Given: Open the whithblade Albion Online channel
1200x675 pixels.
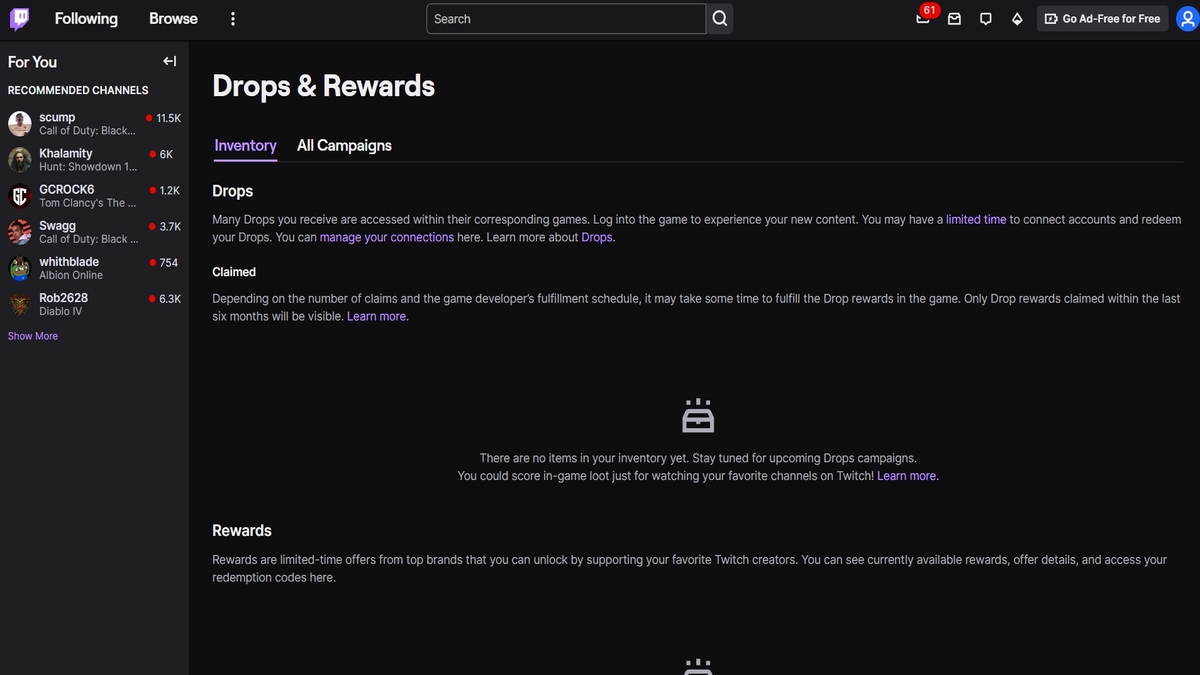Looking at the screenshot, I should pos(70,268).
